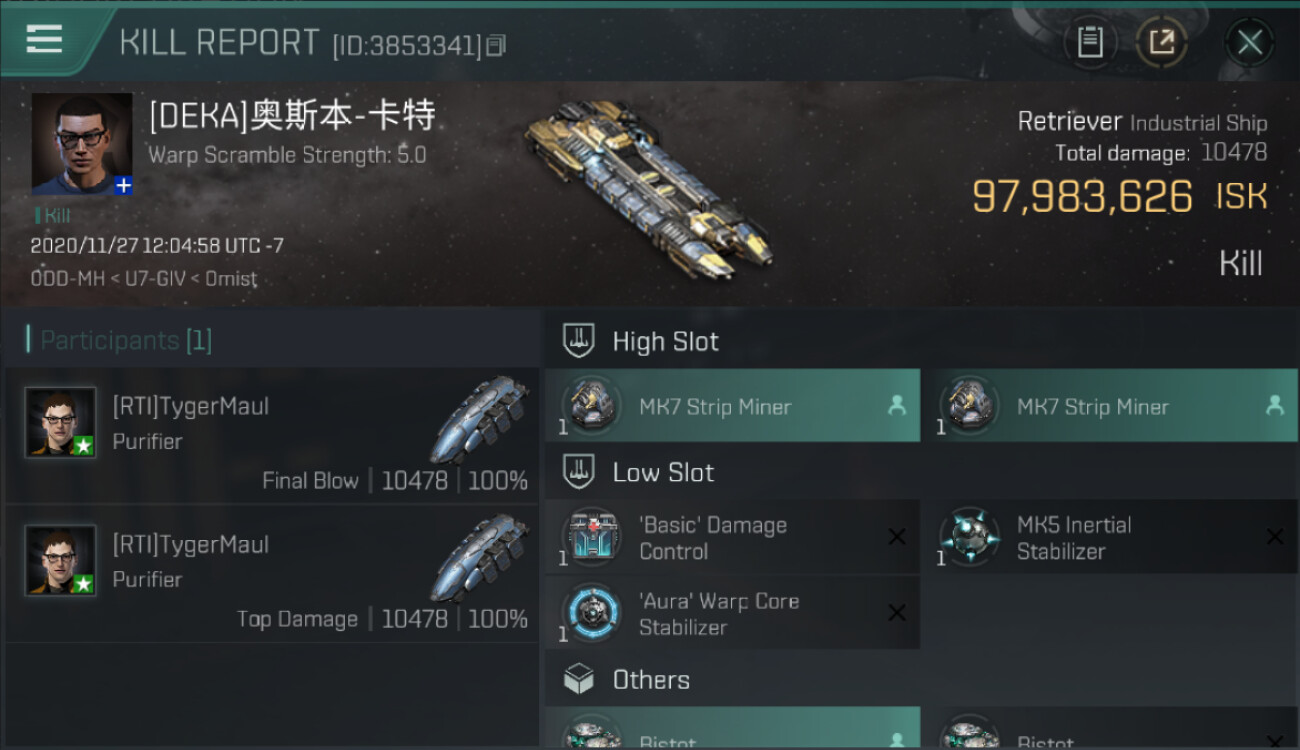View TygerMaul Final Blow participant
The image size is (1300, 750).
pyautogui.click(x=272, y=437)
